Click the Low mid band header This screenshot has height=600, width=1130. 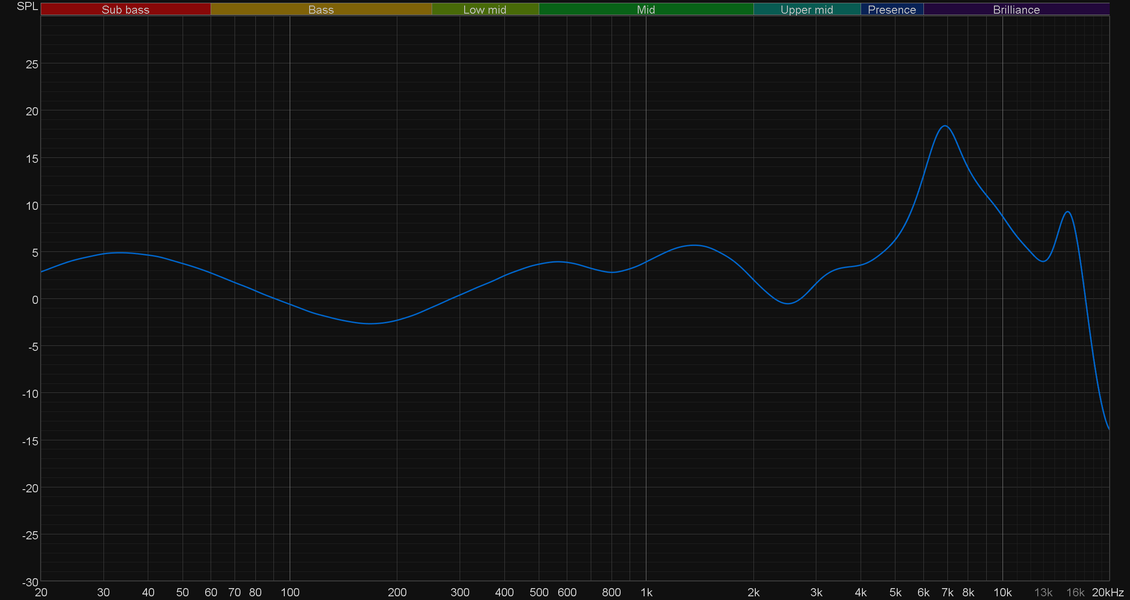coord(485,9)
